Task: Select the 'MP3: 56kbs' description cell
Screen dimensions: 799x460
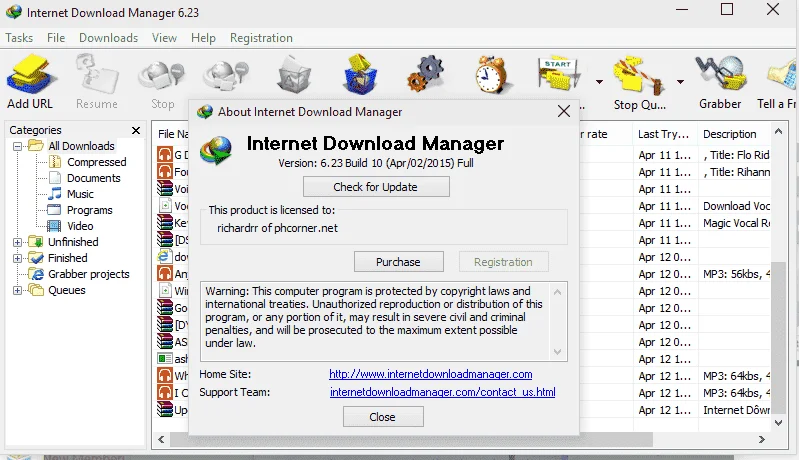Action: (736, 274)
